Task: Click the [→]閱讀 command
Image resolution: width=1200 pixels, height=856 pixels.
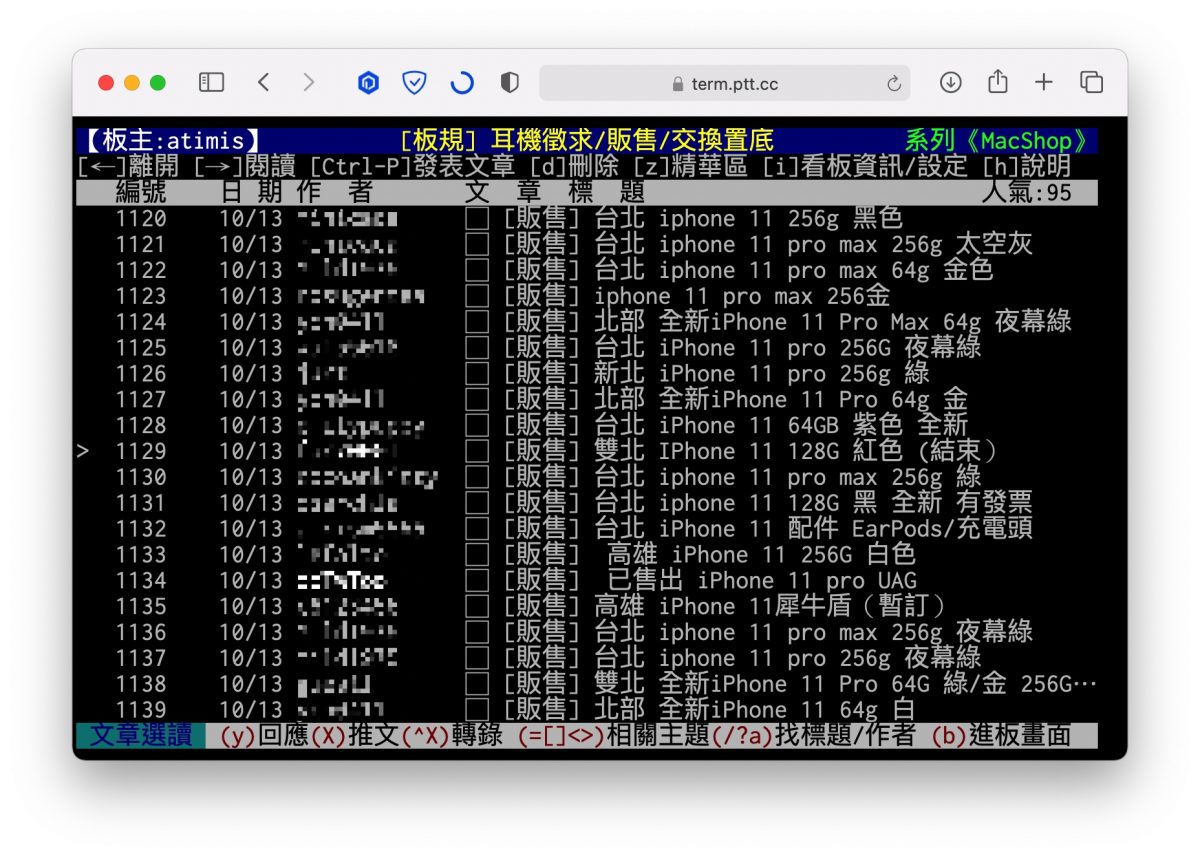Action: pos(244,167)
